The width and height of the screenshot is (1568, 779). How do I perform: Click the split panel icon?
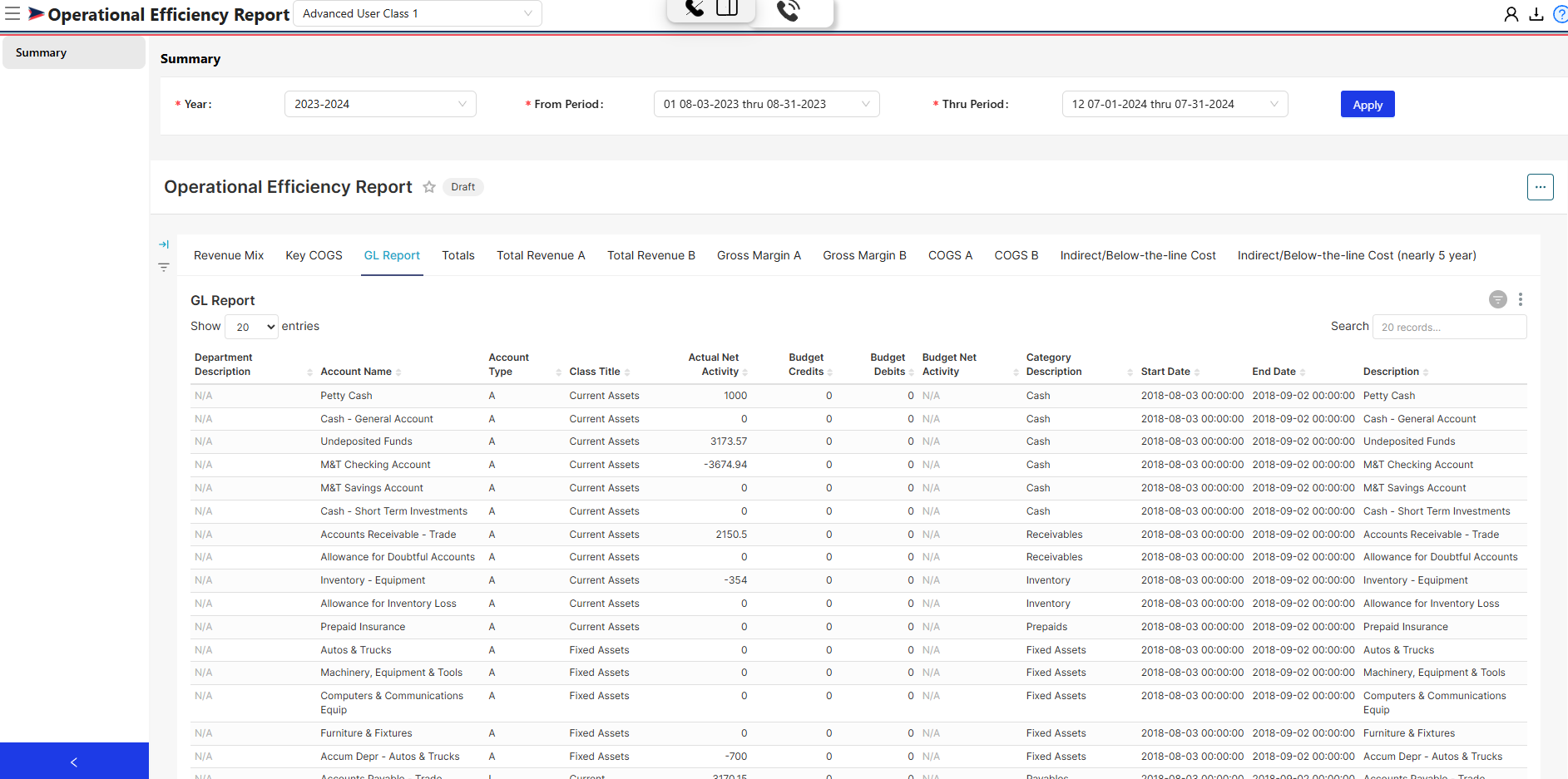tap(727, 8)
